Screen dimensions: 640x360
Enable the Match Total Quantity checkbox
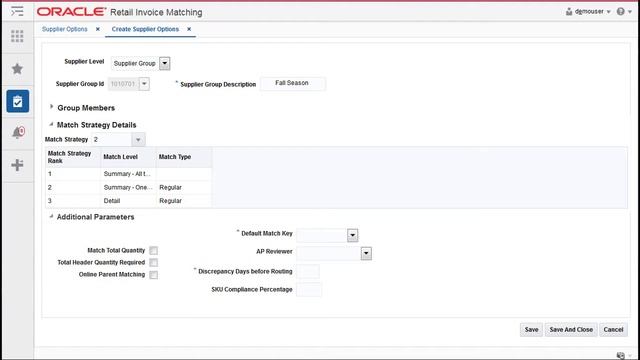tap(153, 250)
